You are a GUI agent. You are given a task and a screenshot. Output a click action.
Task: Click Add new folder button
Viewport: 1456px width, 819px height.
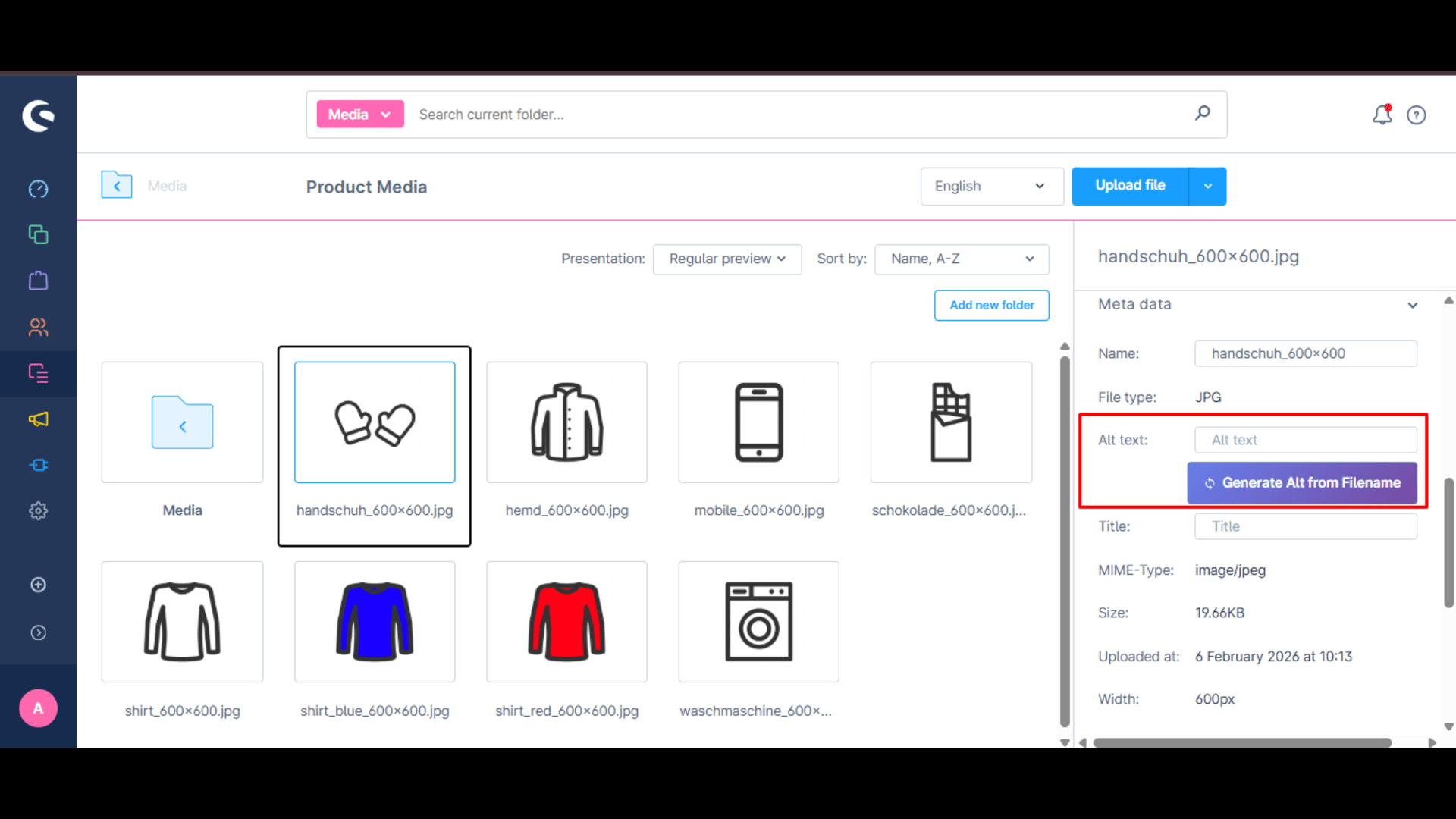pyautogui.click(x=992, y=306)
